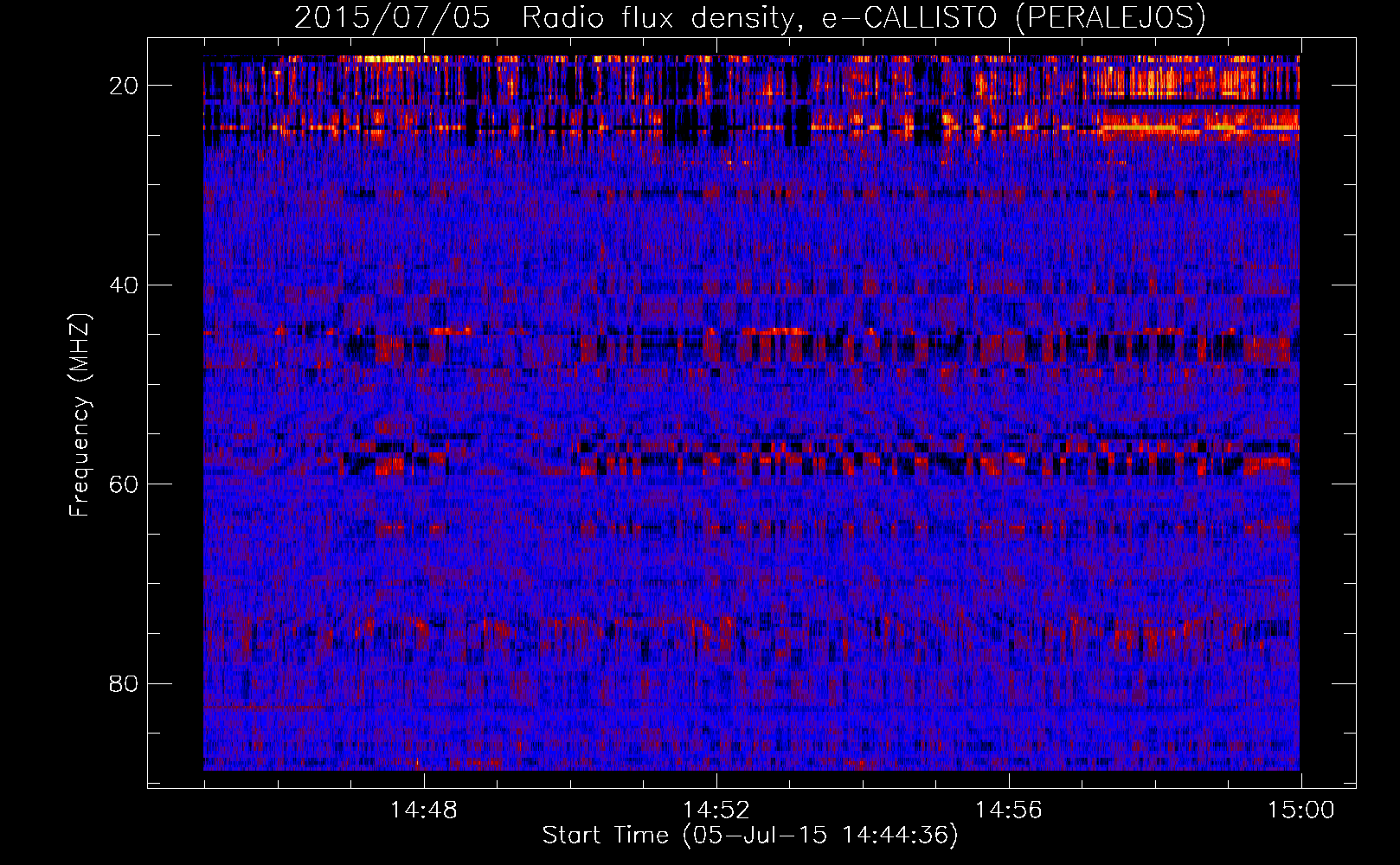This screenshot has height=865, width=1400.
Task: Click the 14:56 time tick label
Action: (x=1009, y=810)
